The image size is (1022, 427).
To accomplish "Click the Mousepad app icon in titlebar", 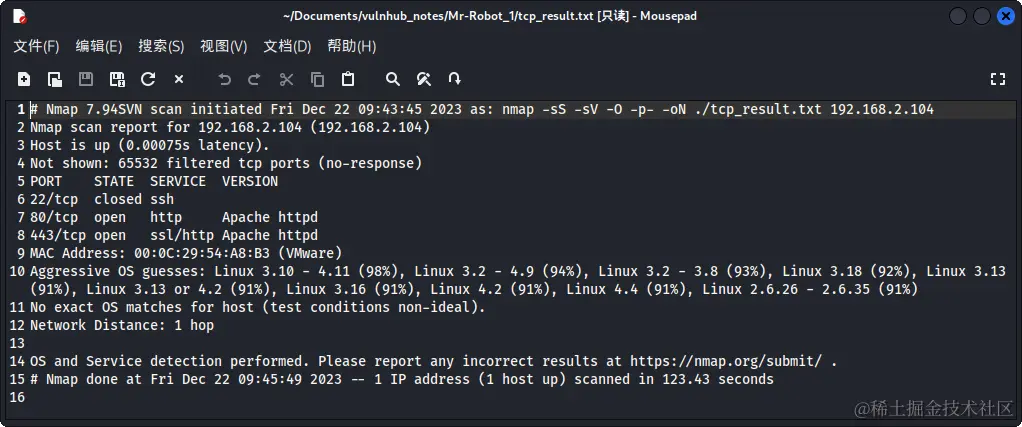I will 20,16.
